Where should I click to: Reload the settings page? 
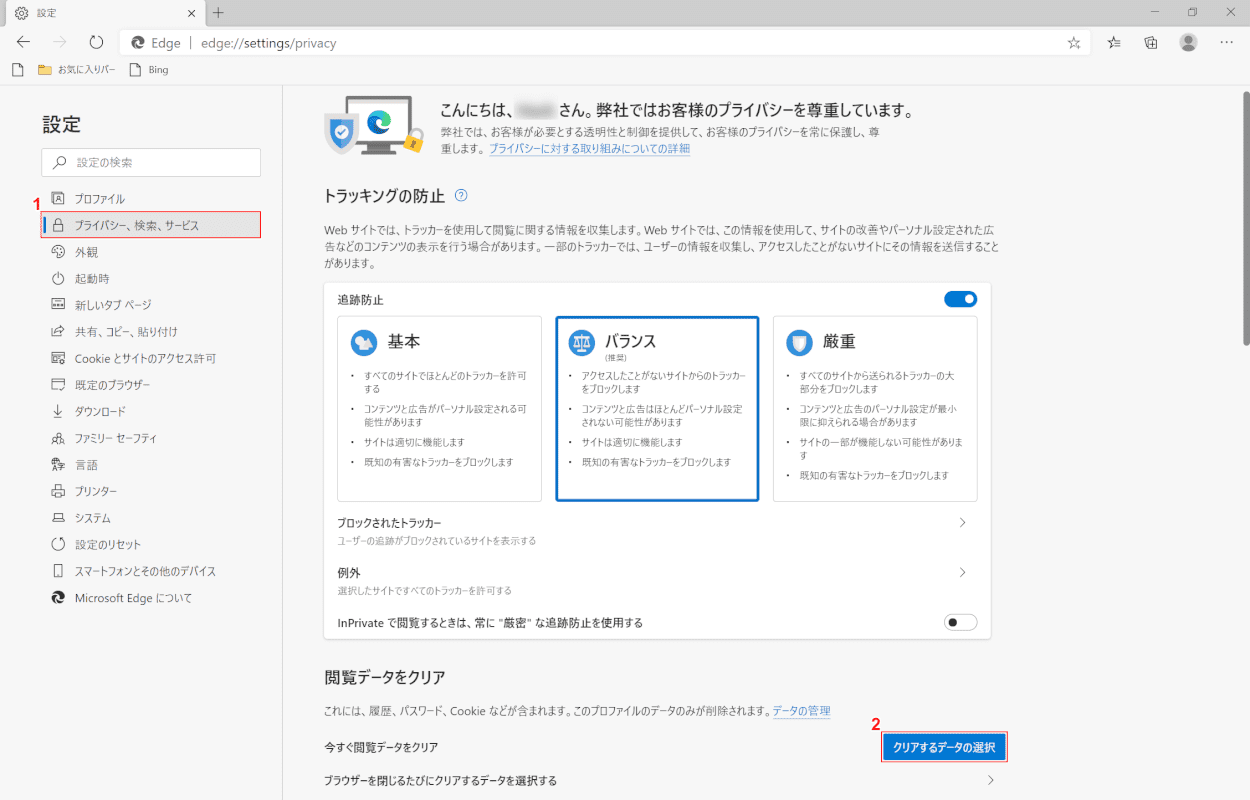96,42
